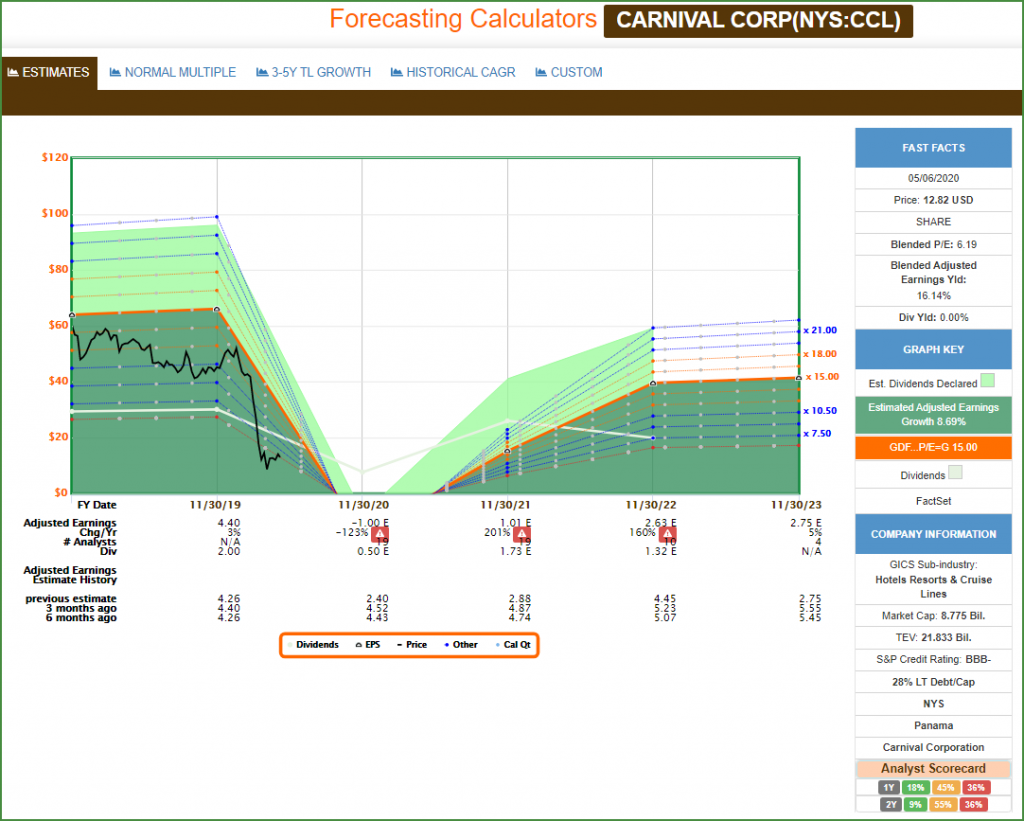Click the Carnival Corp (NYS:CCL) title button
This screenshot has width=1024, height=821.
click(x=758, y=20)
